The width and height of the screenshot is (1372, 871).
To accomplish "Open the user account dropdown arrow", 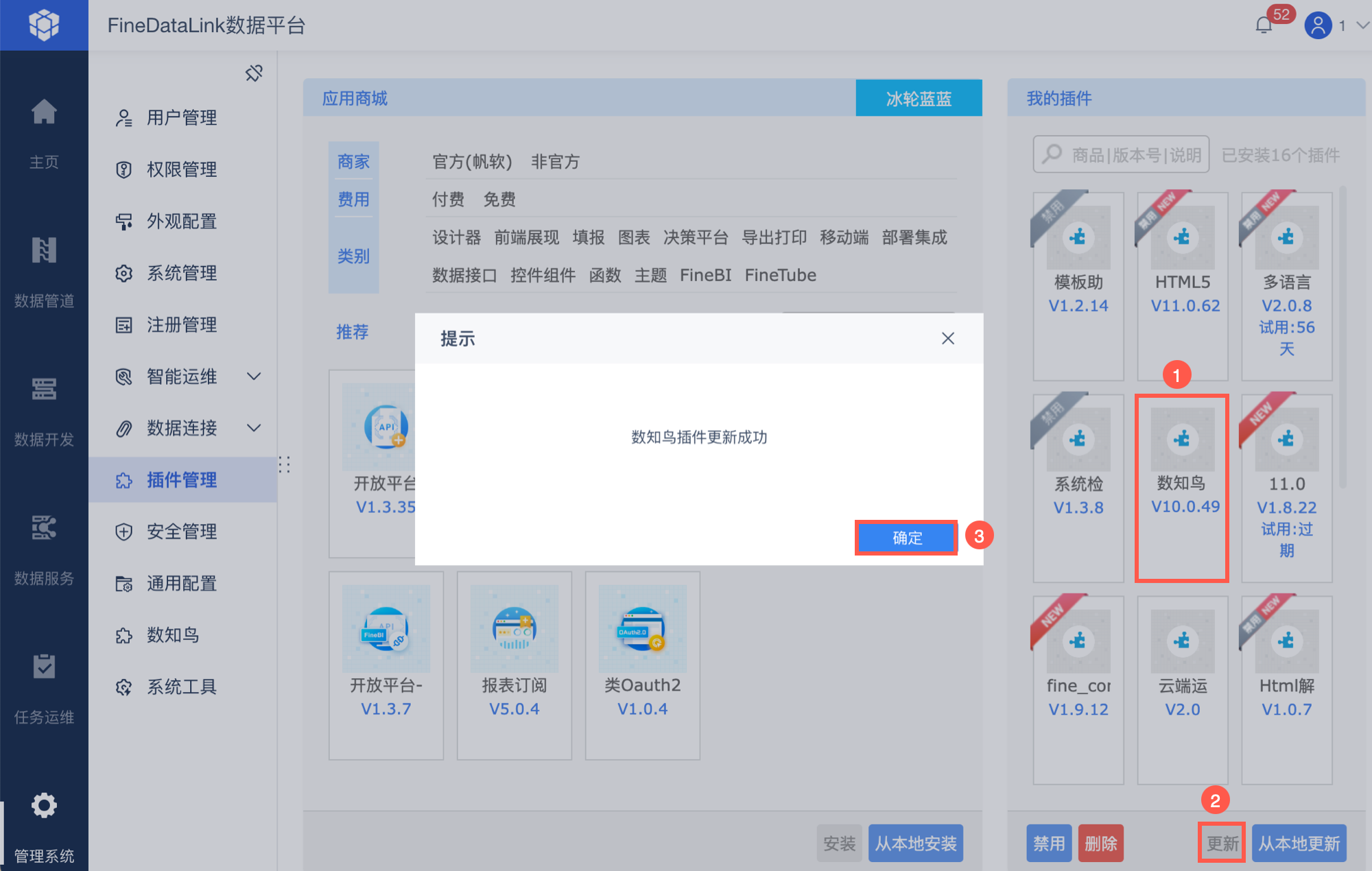I will tap(1362, 25).
